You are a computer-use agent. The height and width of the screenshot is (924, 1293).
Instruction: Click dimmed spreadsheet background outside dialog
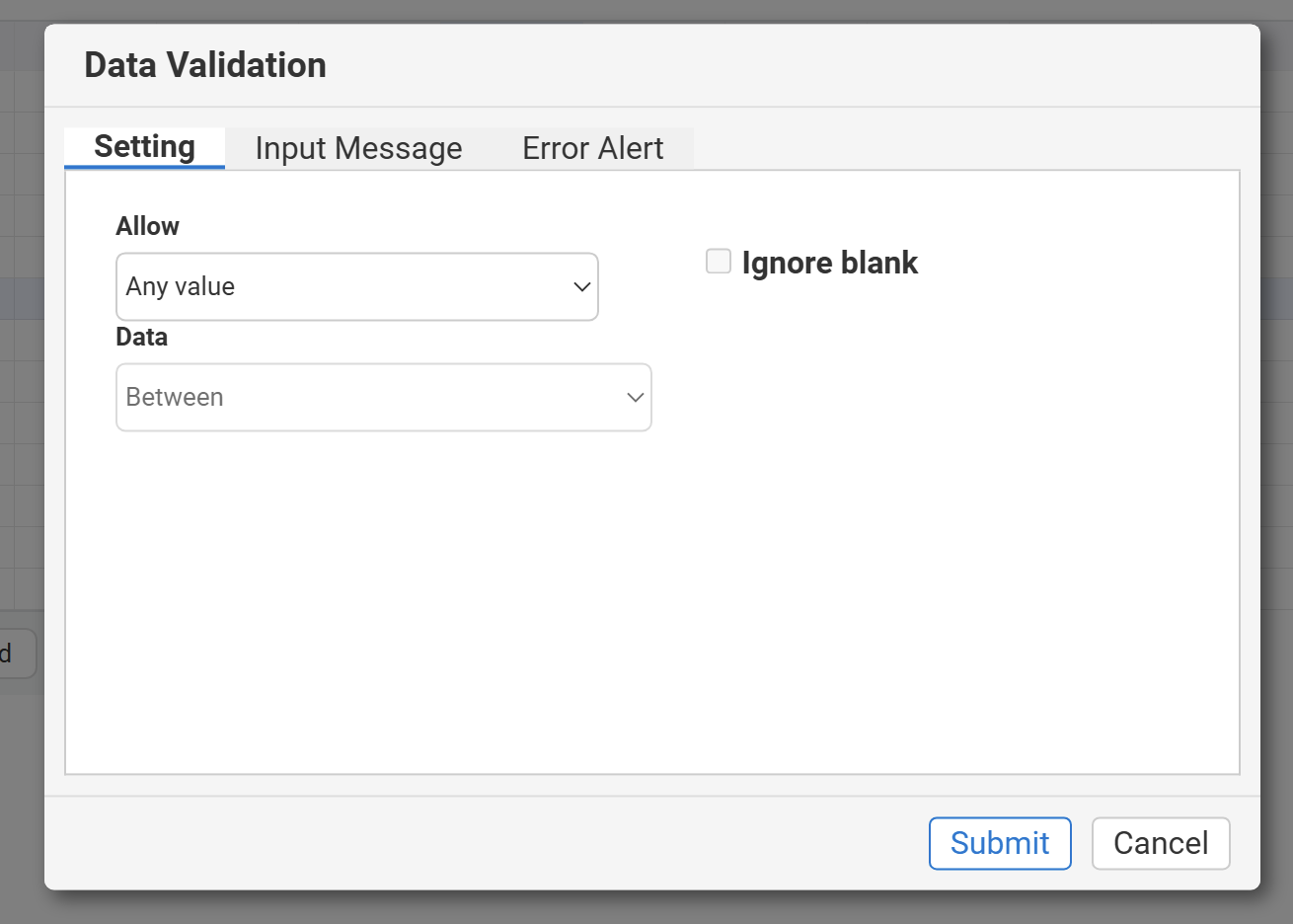coord(1276,494)
